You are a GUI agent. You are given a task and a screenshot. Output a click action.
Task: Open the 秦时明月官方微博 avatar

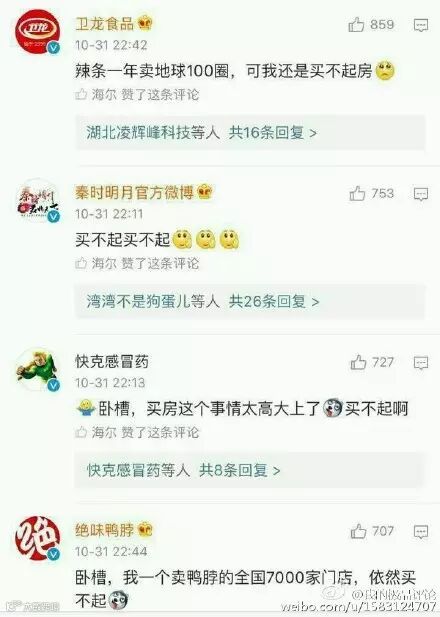[x=37, y=200]
